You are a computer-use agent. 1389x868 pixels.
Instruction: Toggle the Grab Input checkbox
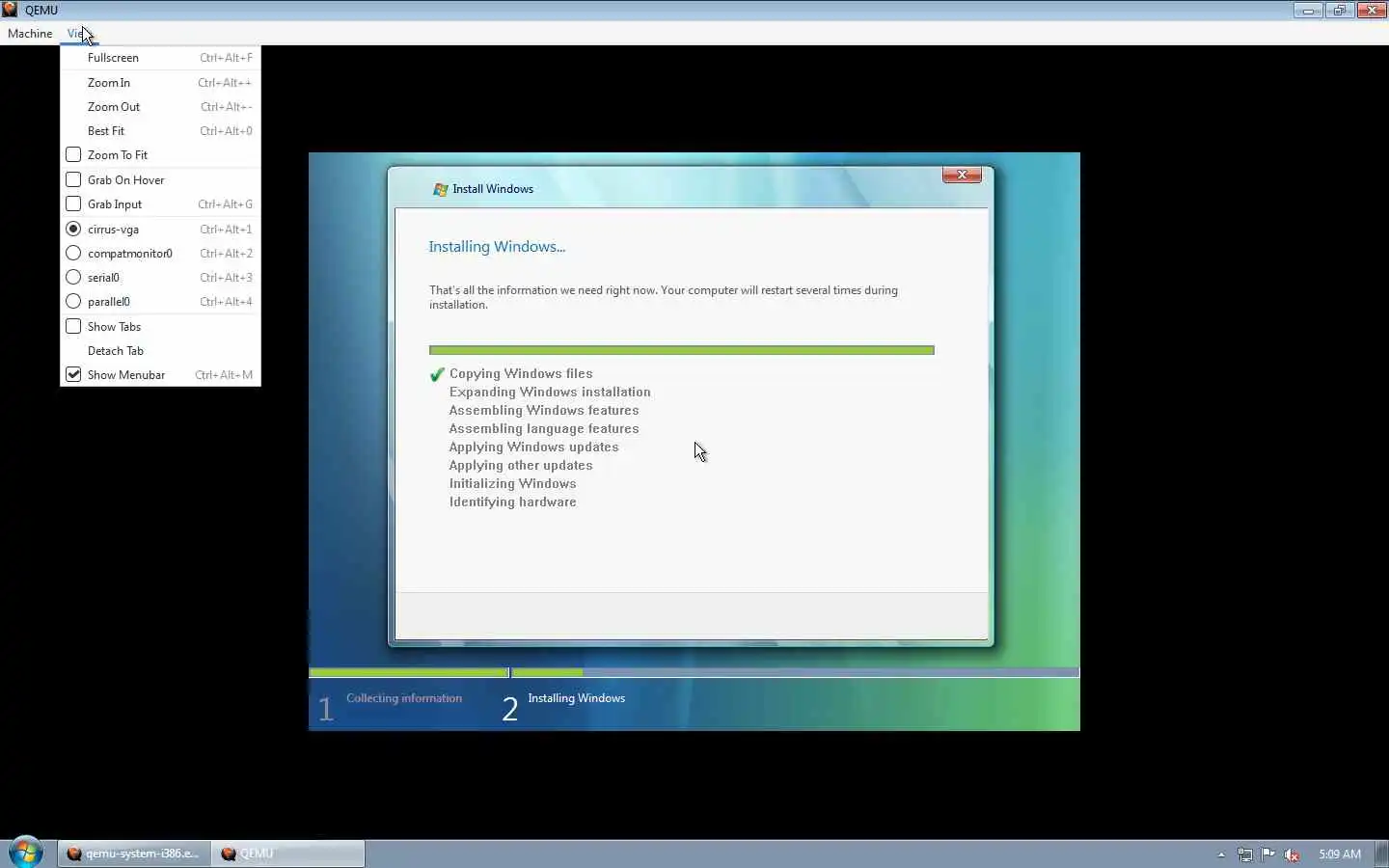[x=73, y=203]
